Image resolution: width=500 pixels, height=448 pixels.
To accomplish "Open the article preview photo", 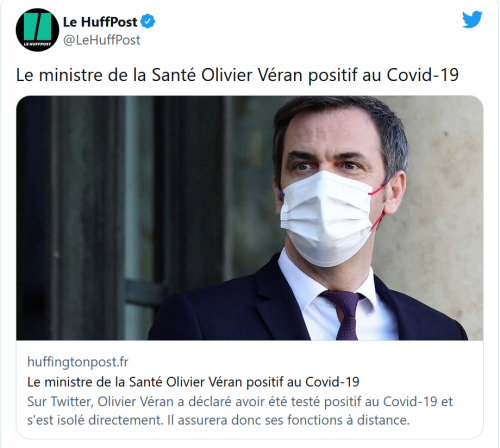I will tap(250, 218).
